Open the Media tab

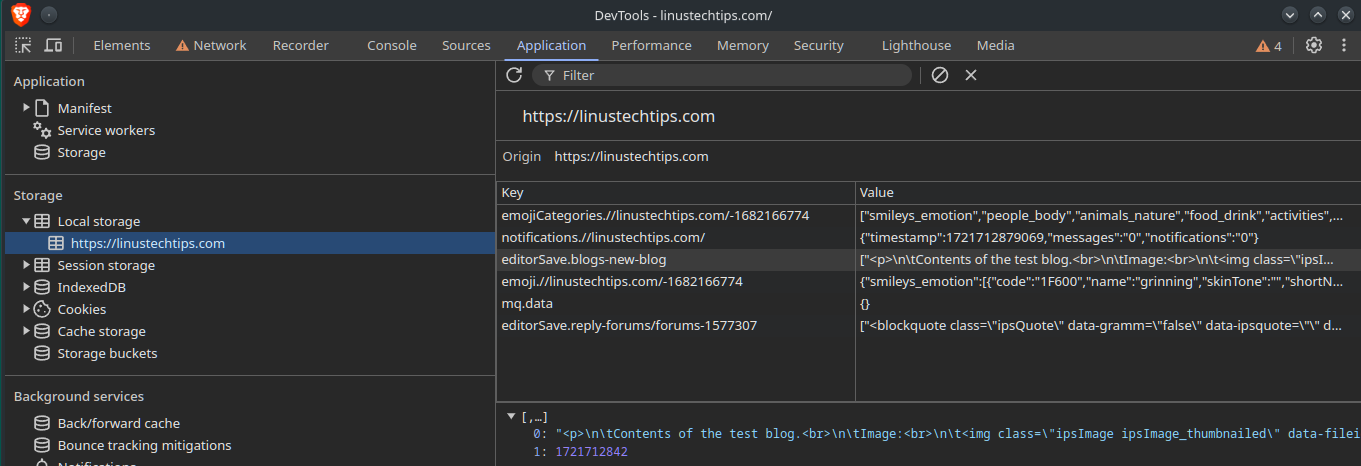tap(996, 45)
